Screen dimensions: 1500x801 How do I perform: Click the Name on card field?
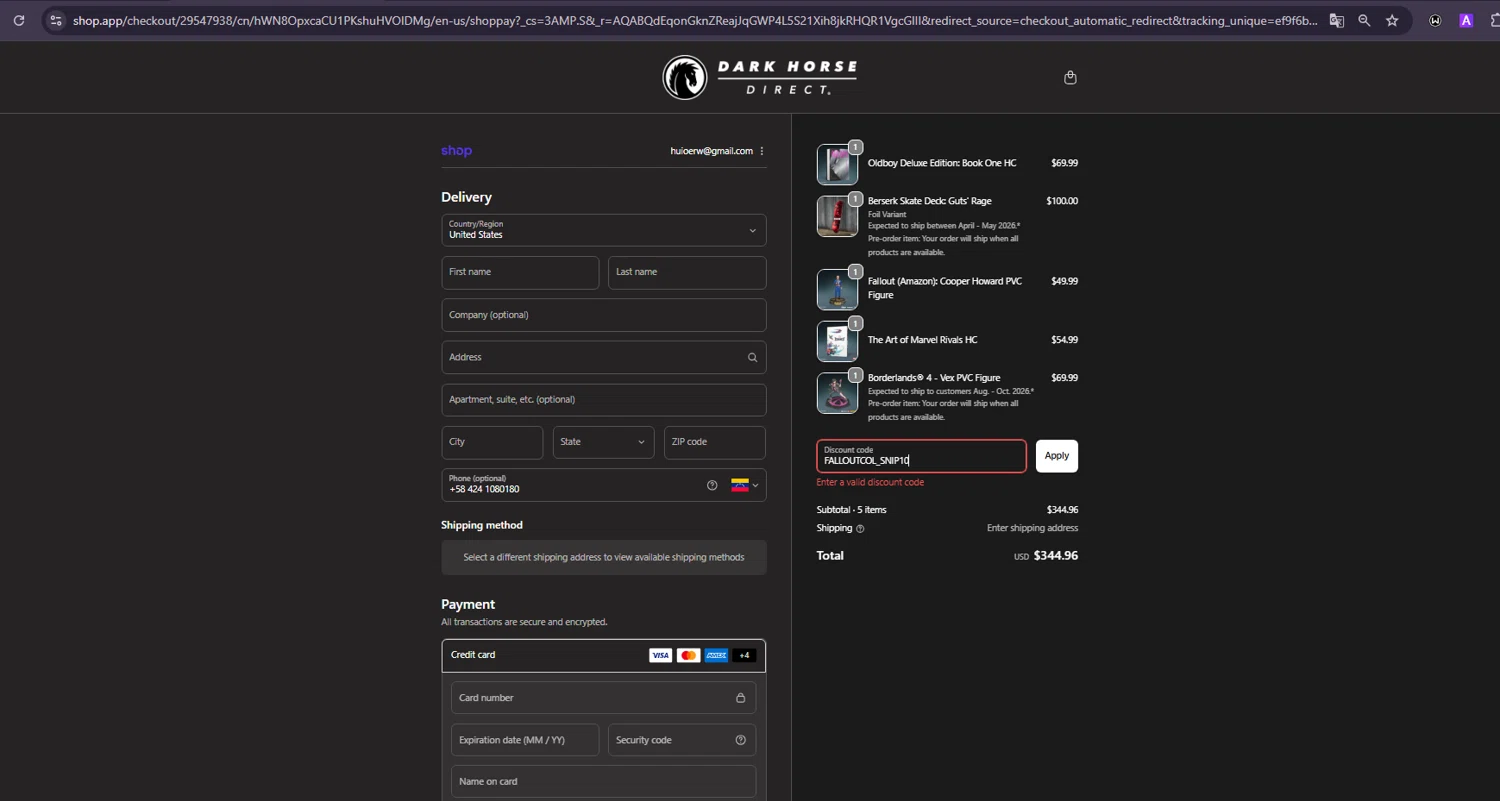(x=603, y=781)
